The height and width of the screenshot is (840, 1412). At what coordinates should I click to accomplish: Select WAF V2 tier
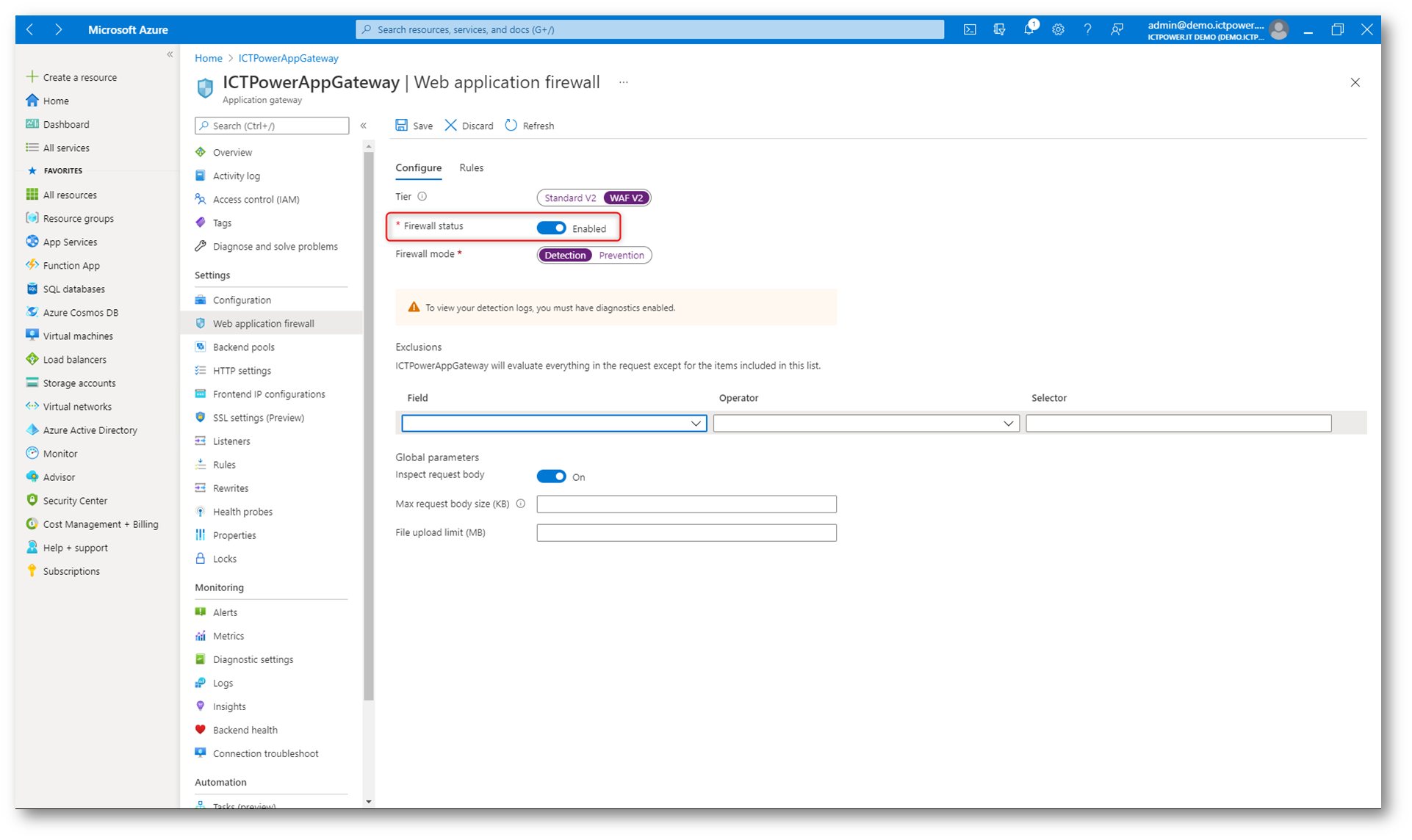click(627, 198)
